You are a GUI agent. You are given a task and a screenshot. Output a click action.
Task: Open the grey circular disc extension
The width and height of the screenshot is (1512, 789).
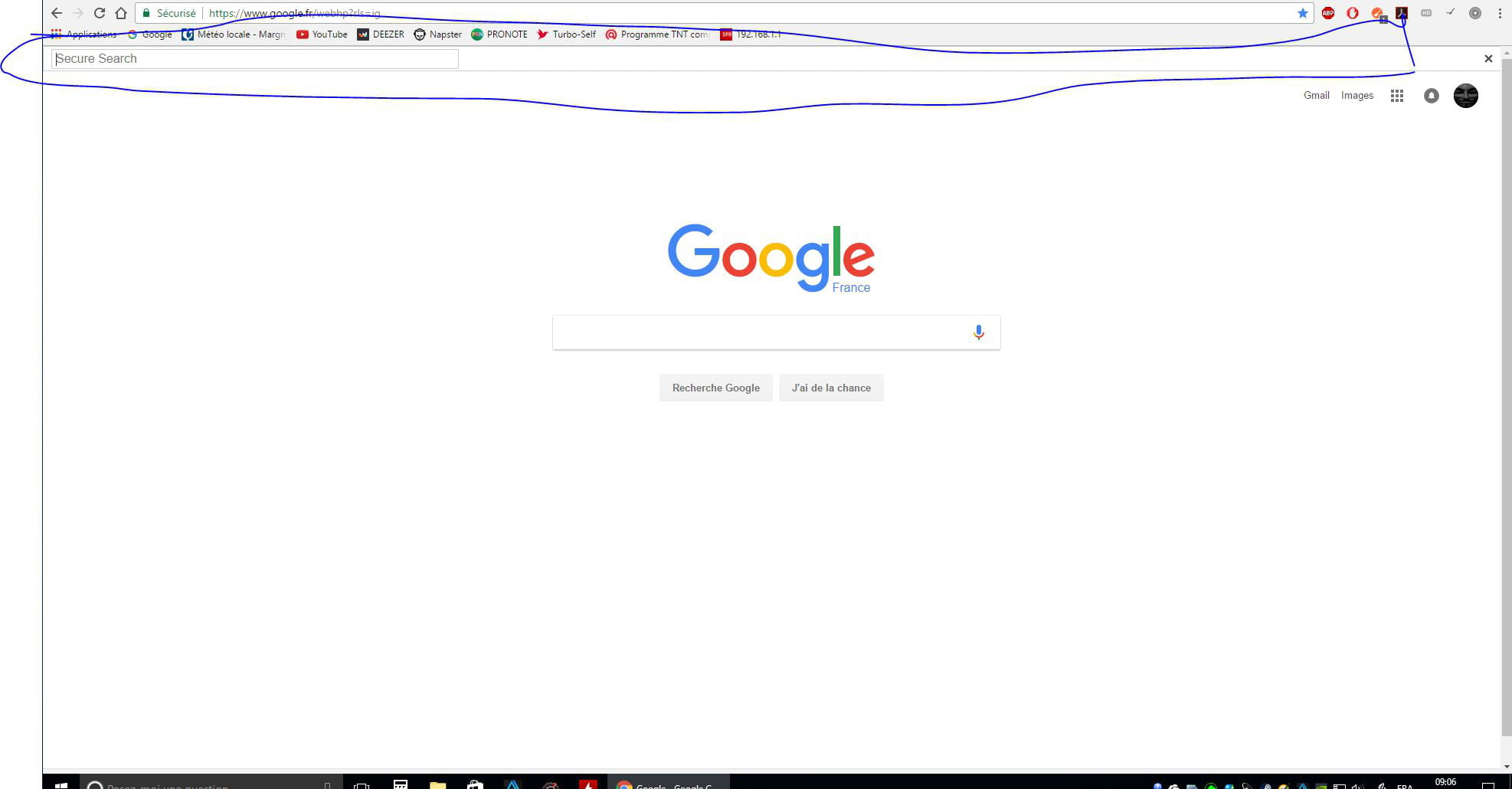pos(1475,13)
